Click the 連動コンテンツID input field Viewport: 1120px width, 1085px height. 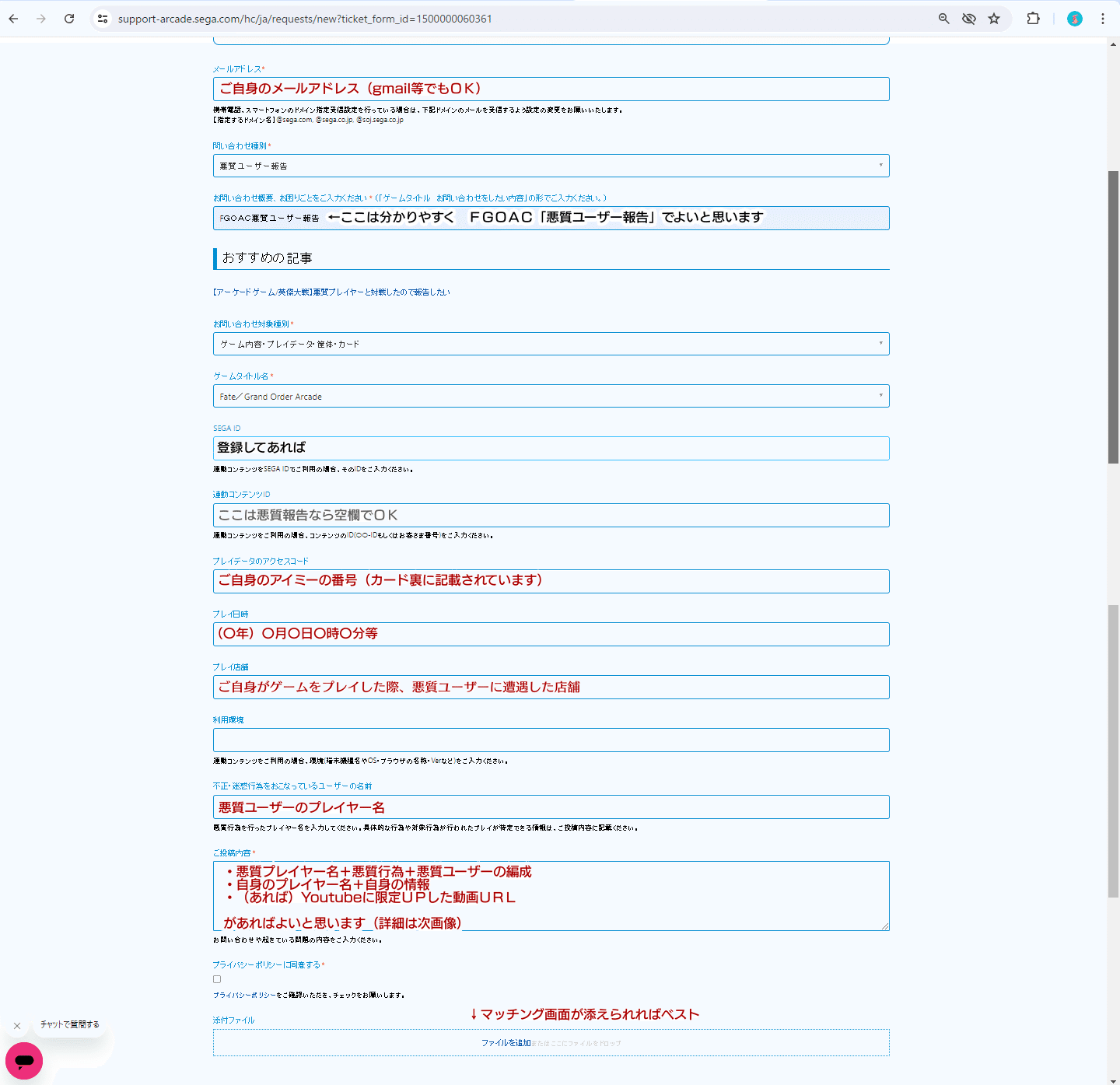point(551,515)
